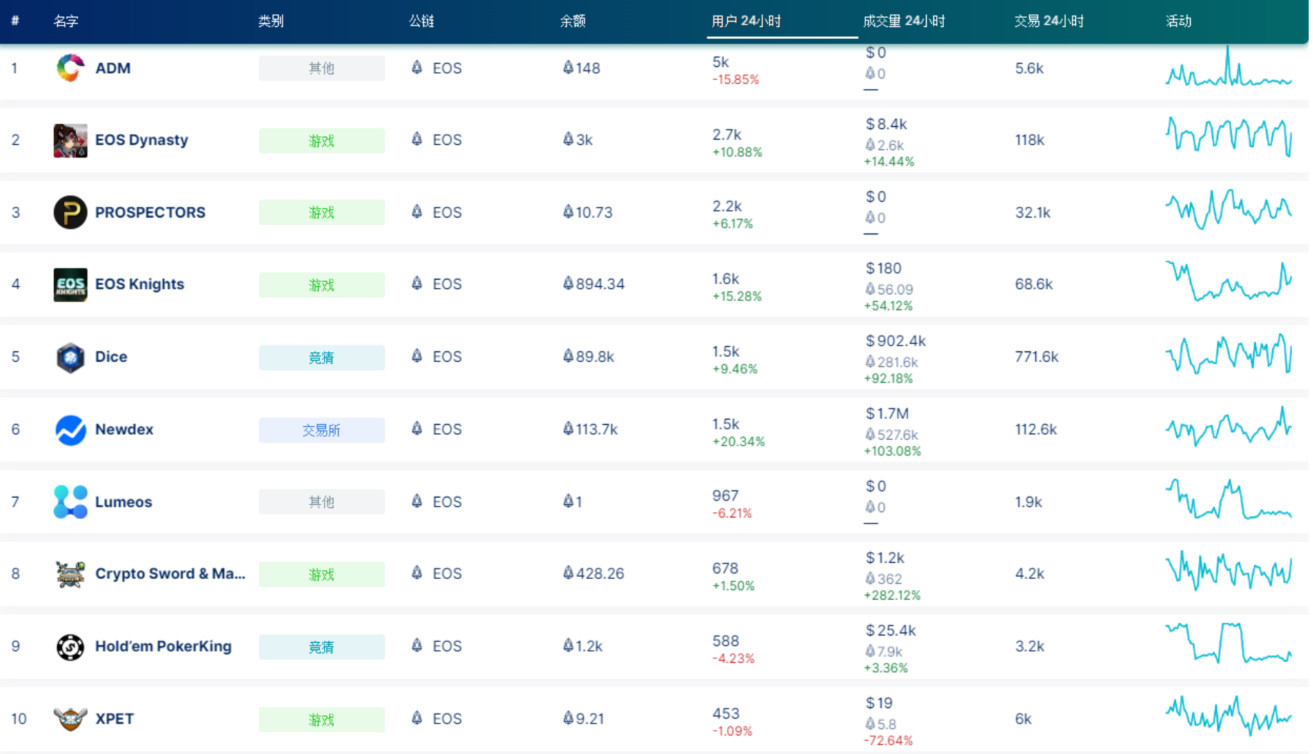Click the 113.7k balance value
1313x754 pixels.
point(590,429)
